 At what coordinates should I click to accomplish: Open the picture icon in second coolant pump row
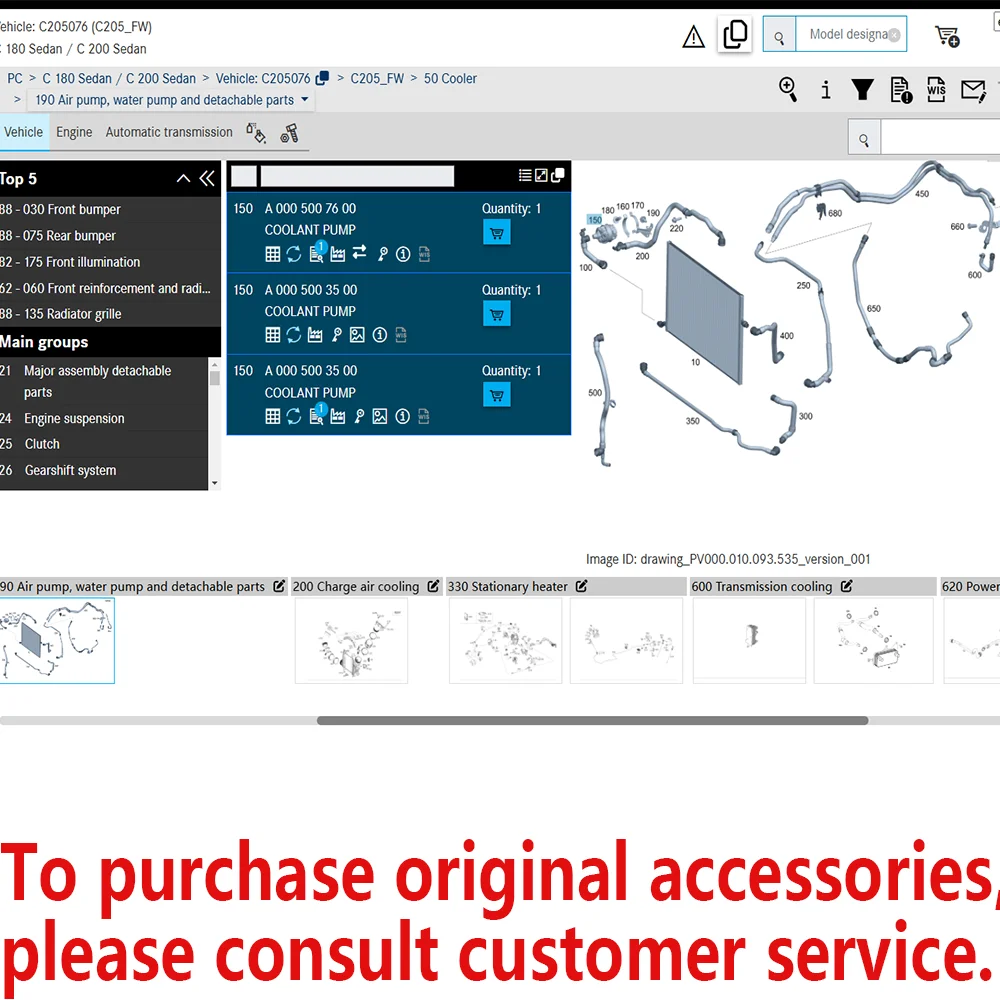[x=357, y=335]
